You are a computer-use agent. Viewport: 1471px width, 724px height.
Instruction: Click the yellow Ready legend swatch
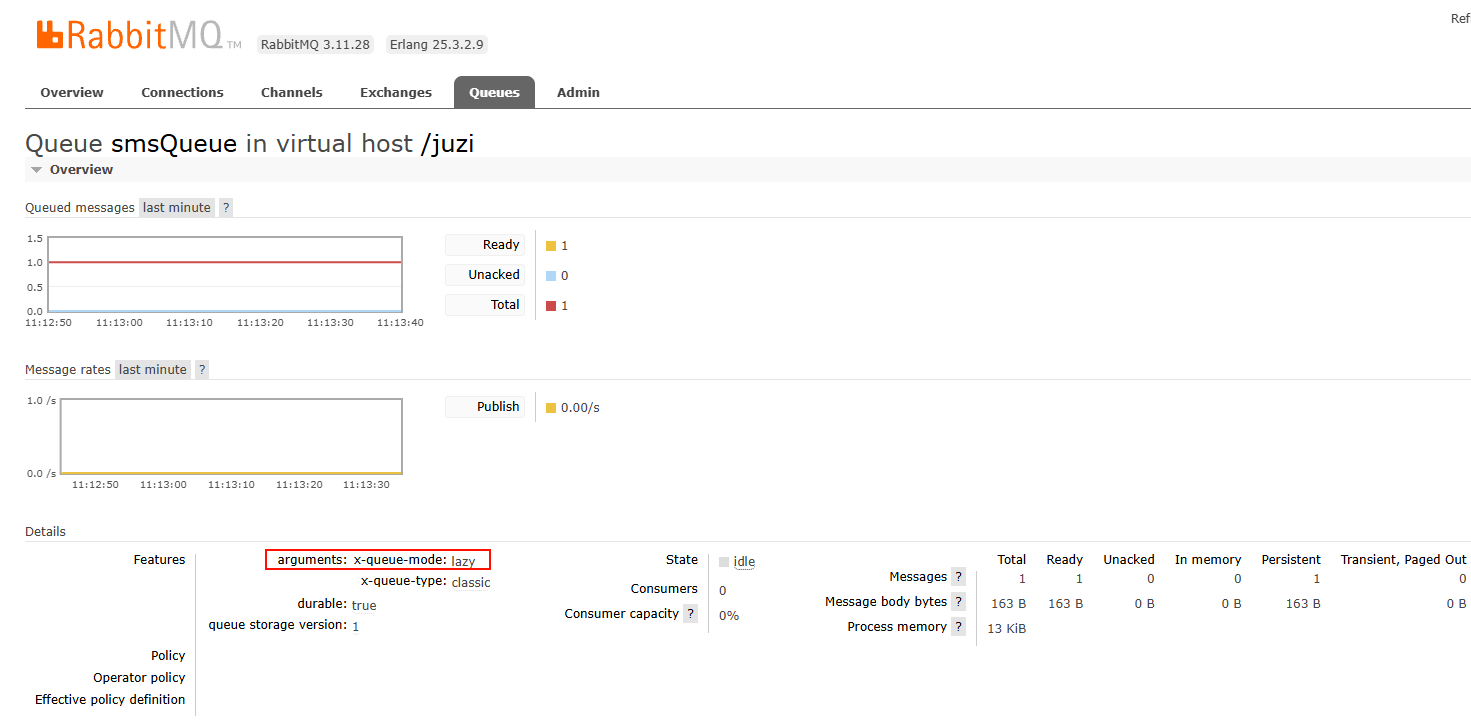550,246
